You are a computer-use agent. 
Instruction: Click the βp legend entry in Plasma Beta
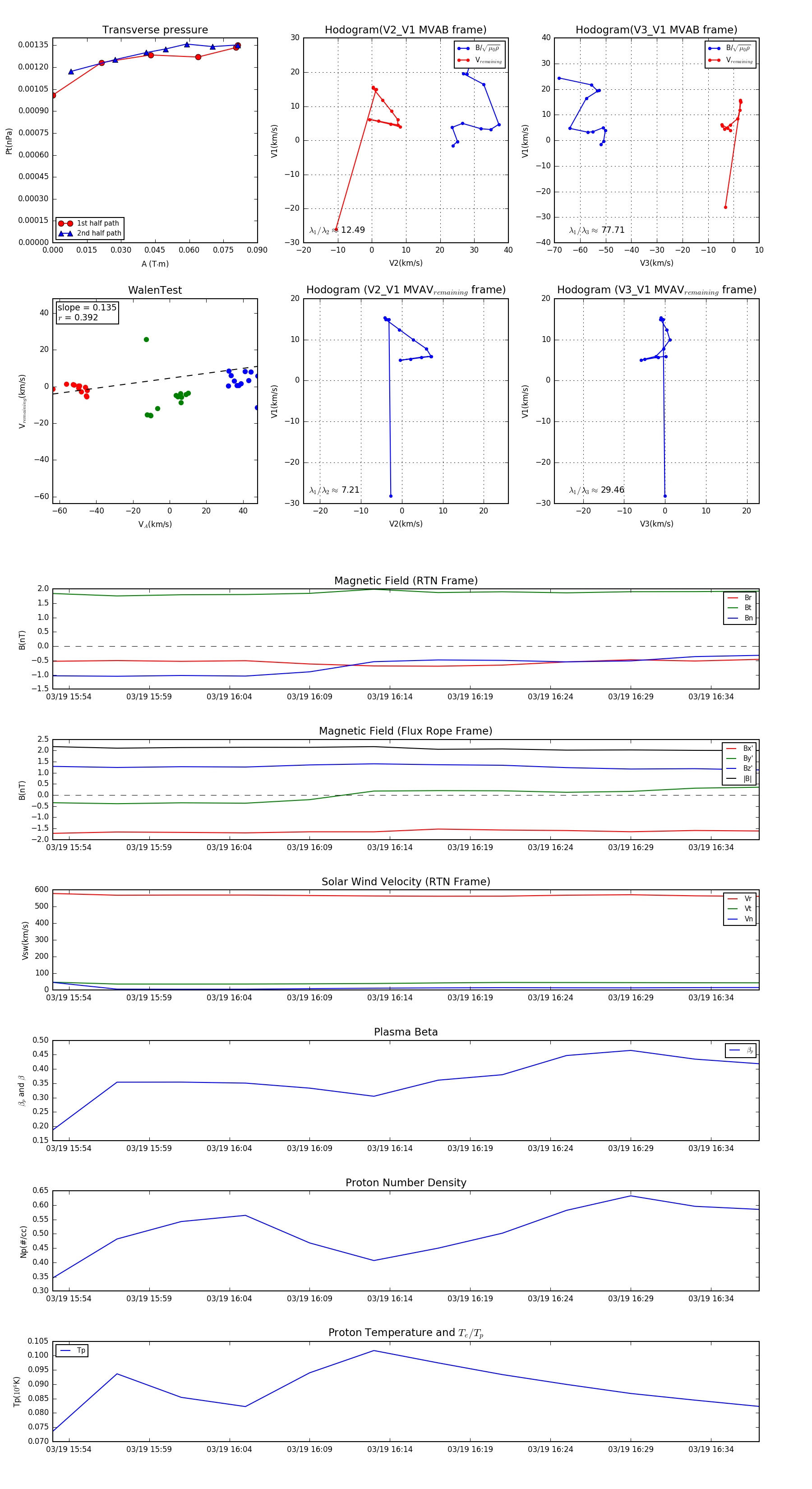coord(742,1050)
